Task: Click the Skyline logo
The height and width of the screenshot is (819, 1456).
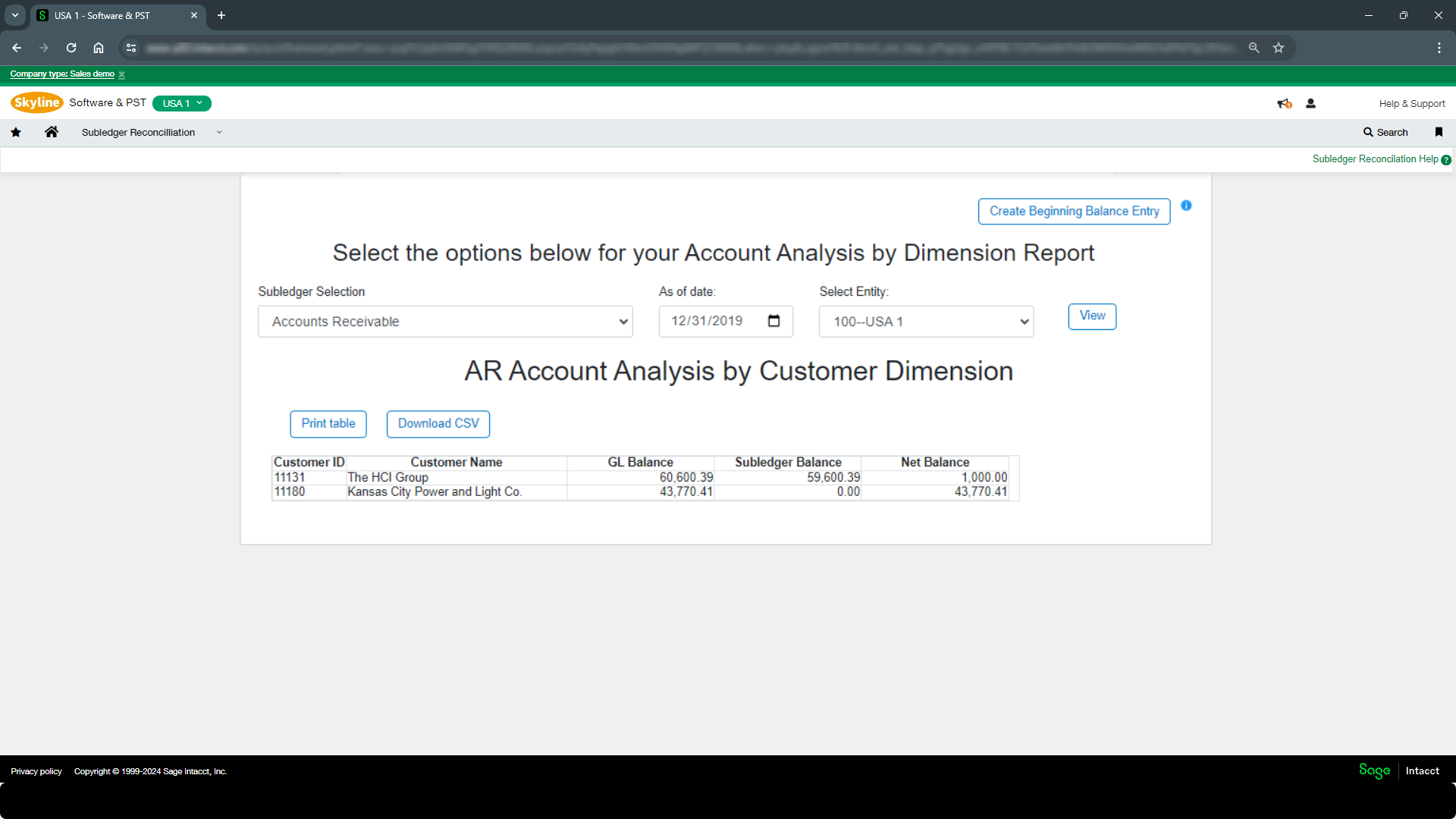Action: coord(36,102)
